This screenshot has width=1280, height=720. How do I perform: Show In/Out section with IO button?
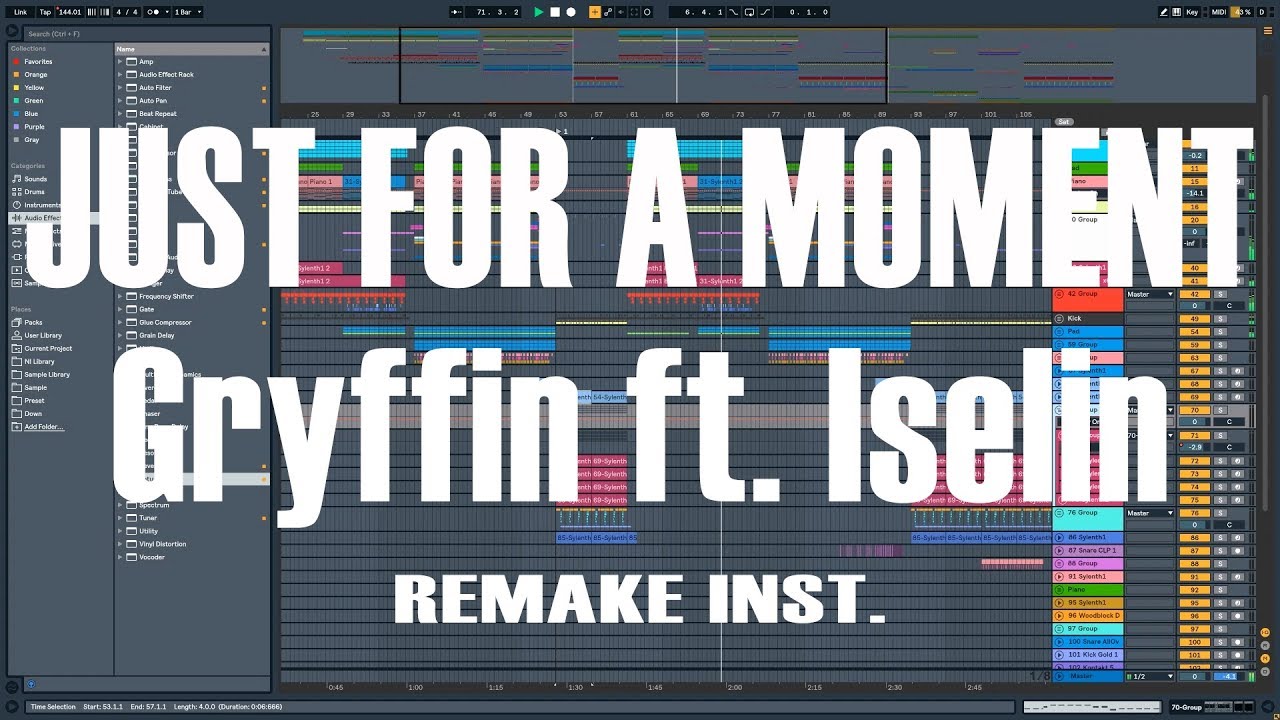tap(1265, 632)
